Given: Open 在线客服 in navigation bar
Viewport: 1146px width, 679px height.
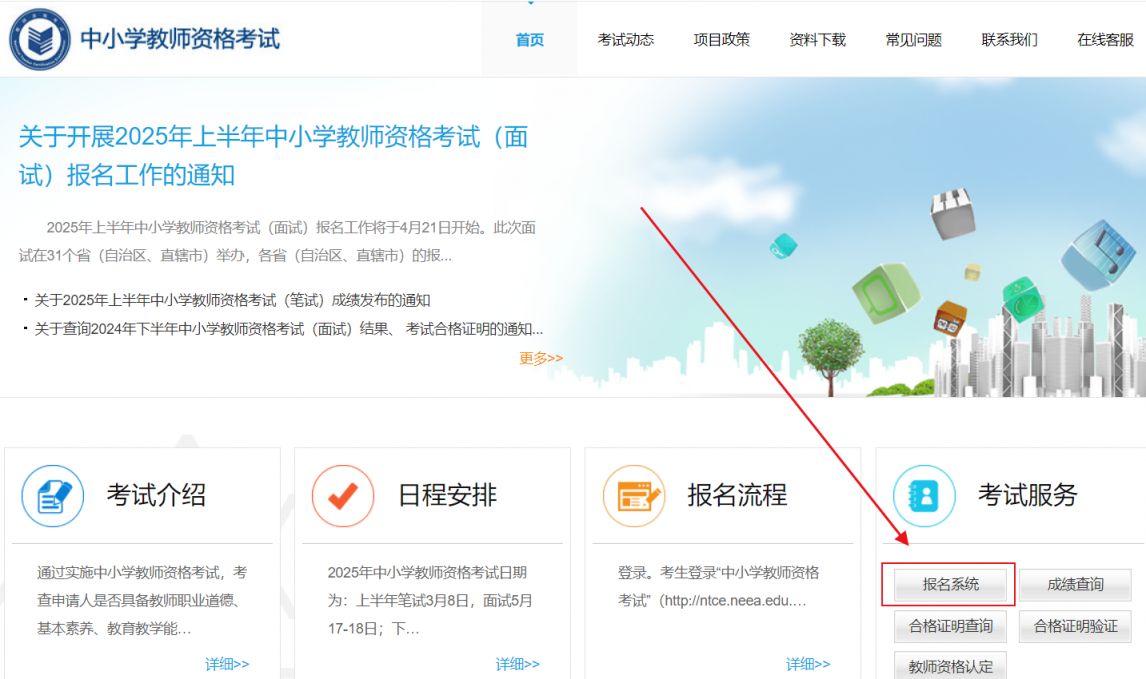Looking at the screenshot, I should click(x=1105, y=39).
